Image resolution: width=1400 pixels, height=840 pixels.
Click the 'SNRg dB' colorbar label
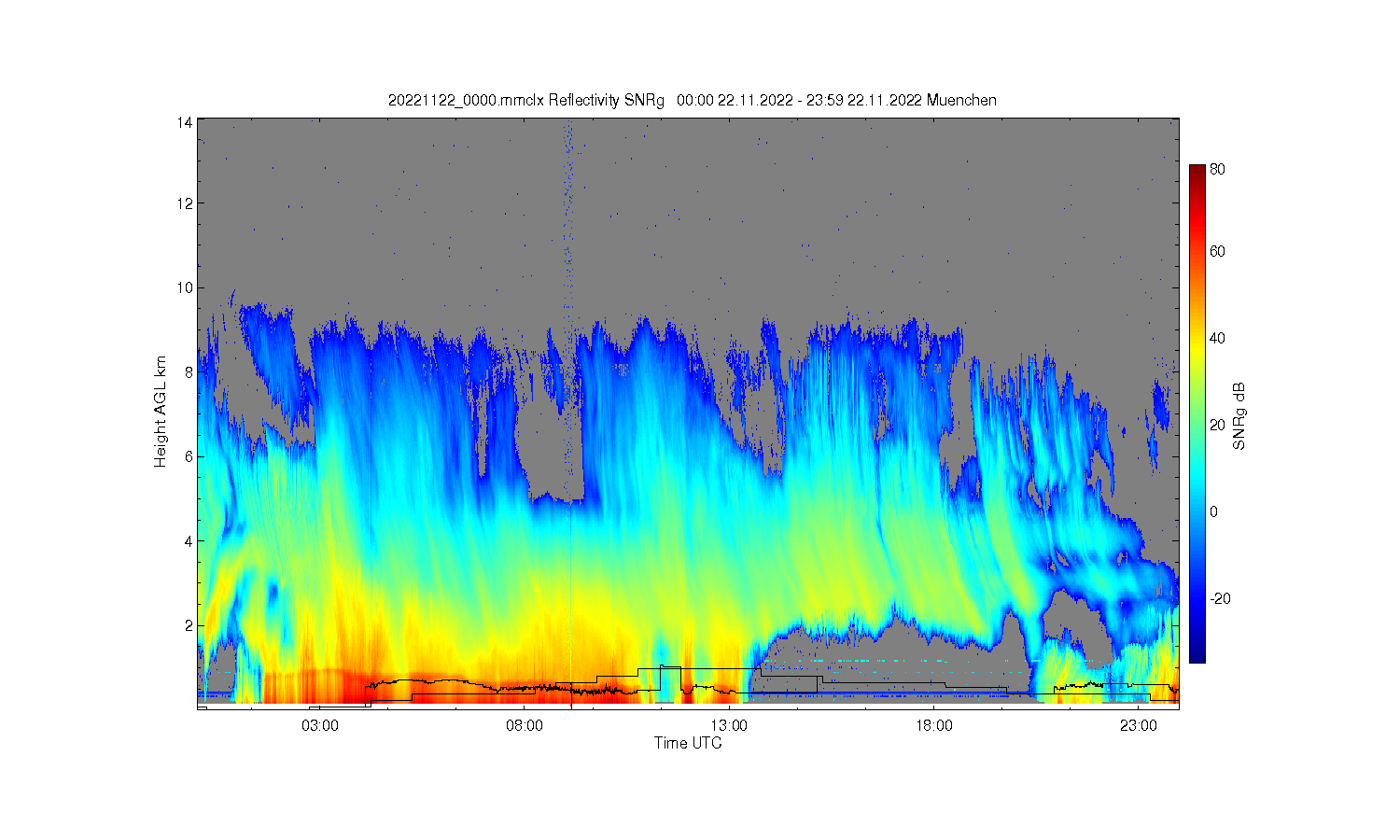[1239, 417]
